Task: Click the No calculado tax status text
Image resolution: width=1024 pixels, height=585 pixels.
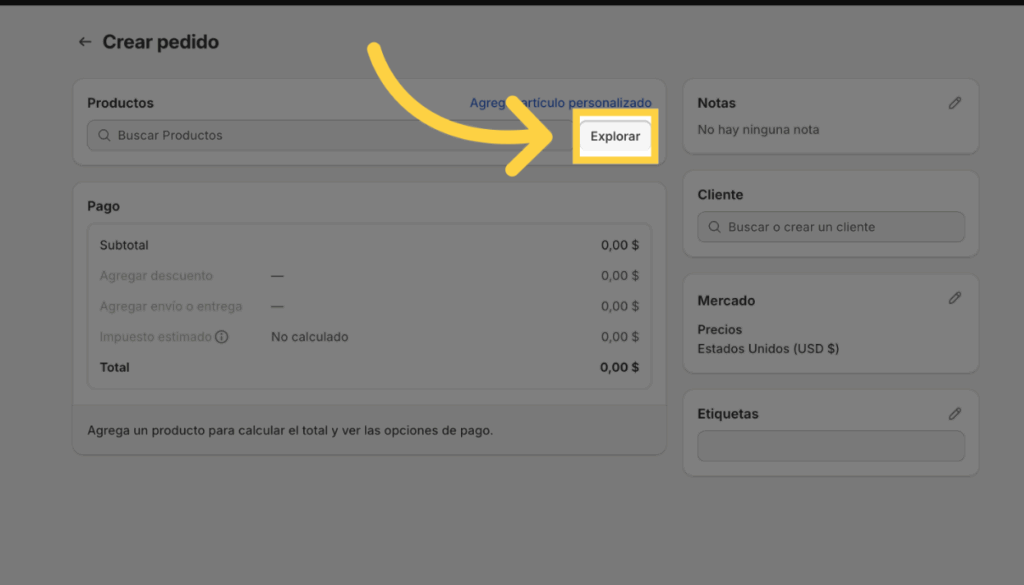Action: [309, 337]
